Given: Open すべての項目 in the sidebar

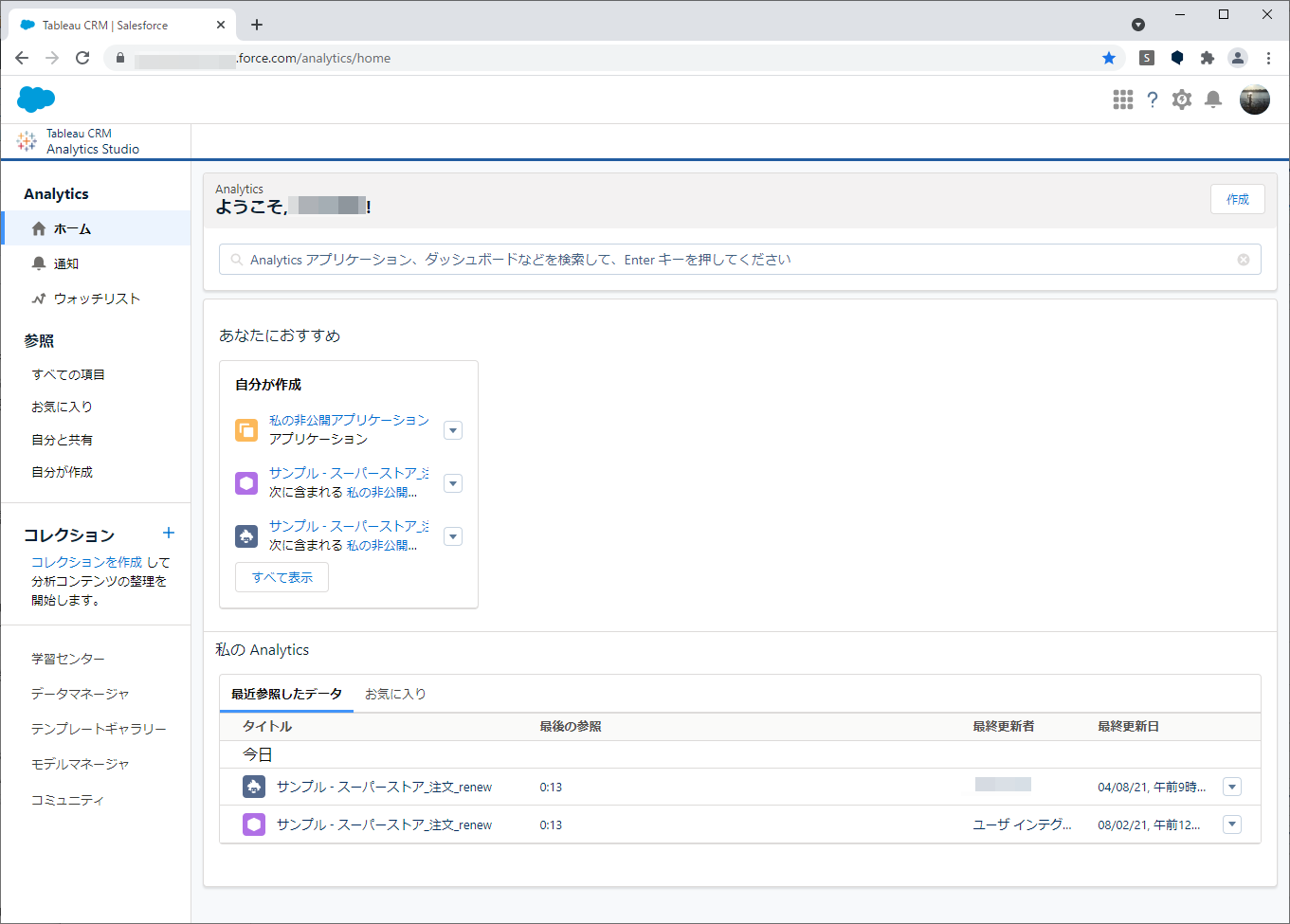Looking at the screenshot, I should [68, 374].
